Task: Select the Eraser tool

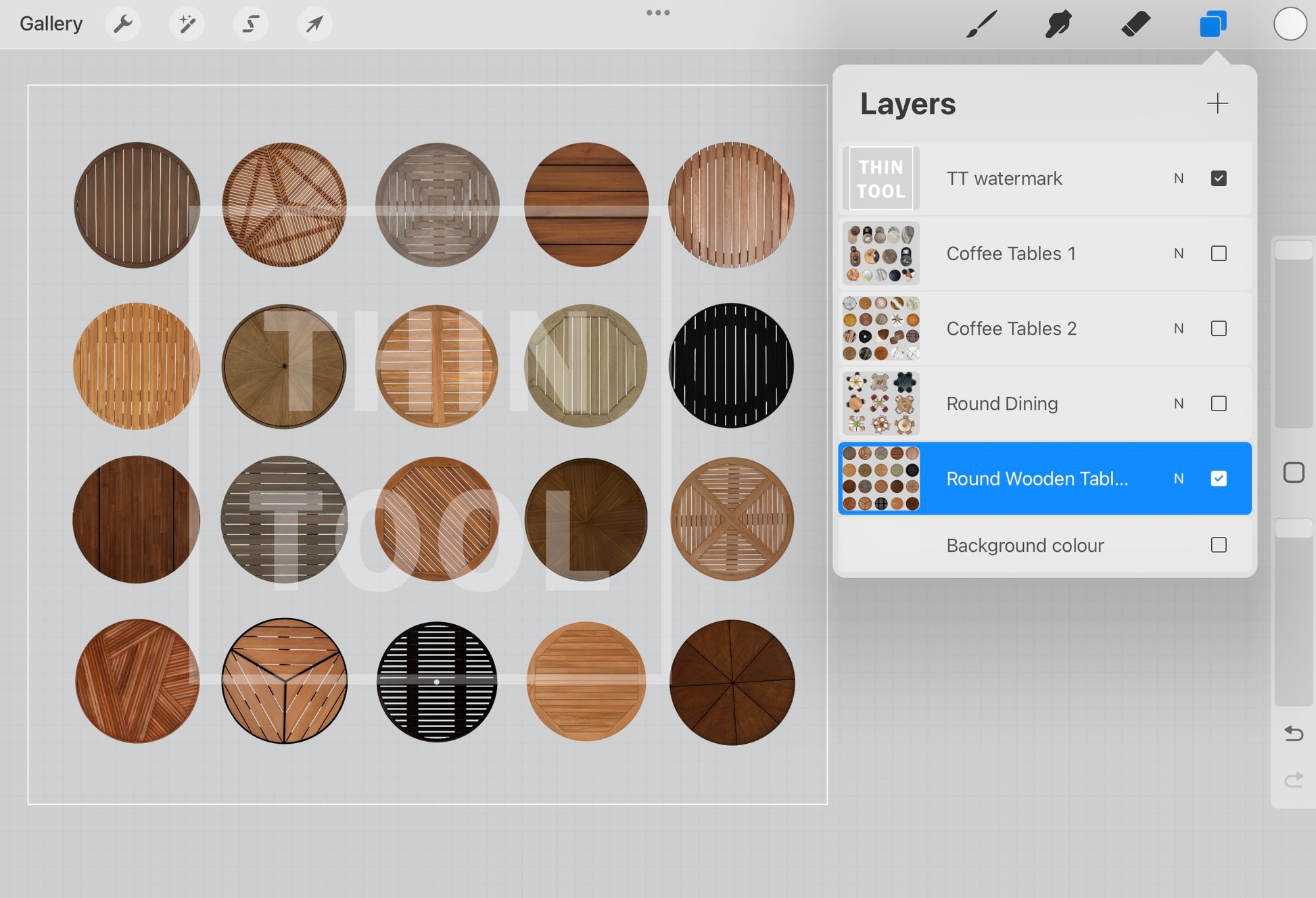Action: coord(1135,24)
